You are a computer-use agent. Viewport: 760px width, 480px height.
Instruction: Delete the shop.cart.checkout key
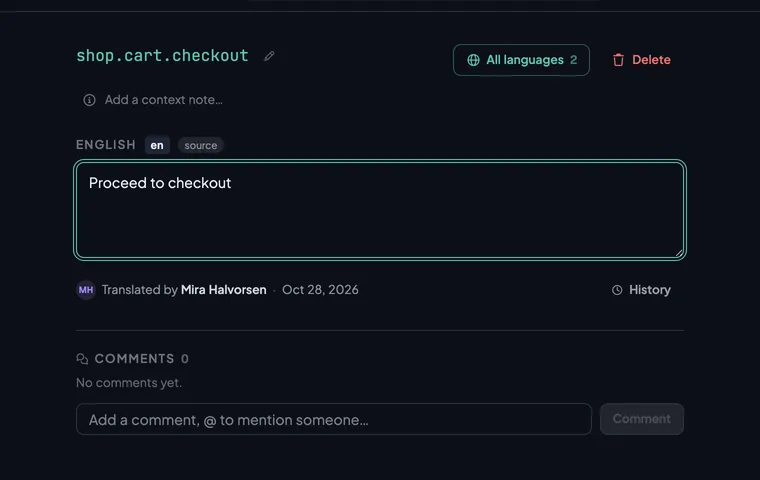[x=641, y=60]
